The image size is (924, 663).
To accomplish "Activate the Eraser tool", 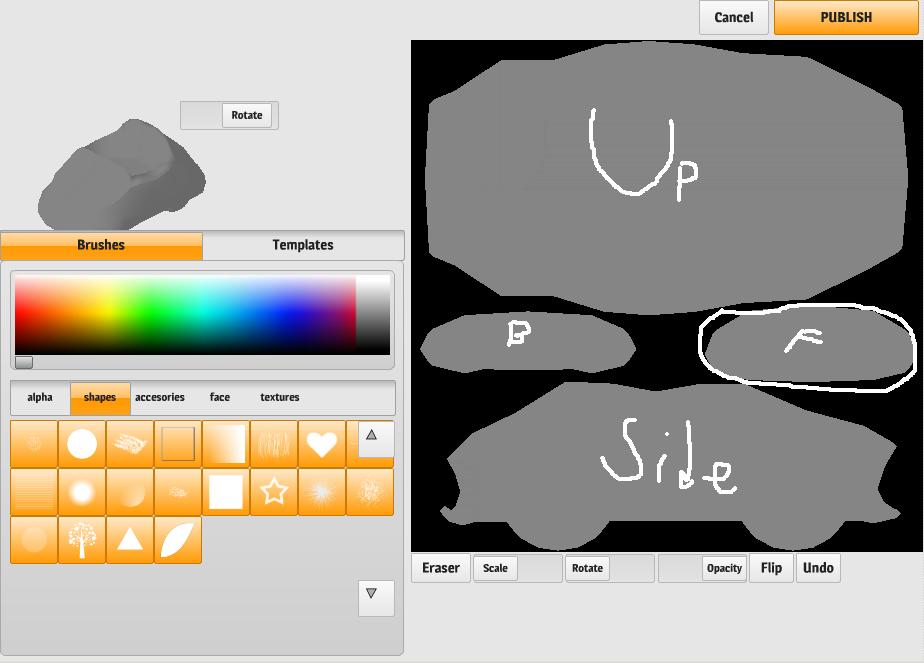I will click(441, 568).
